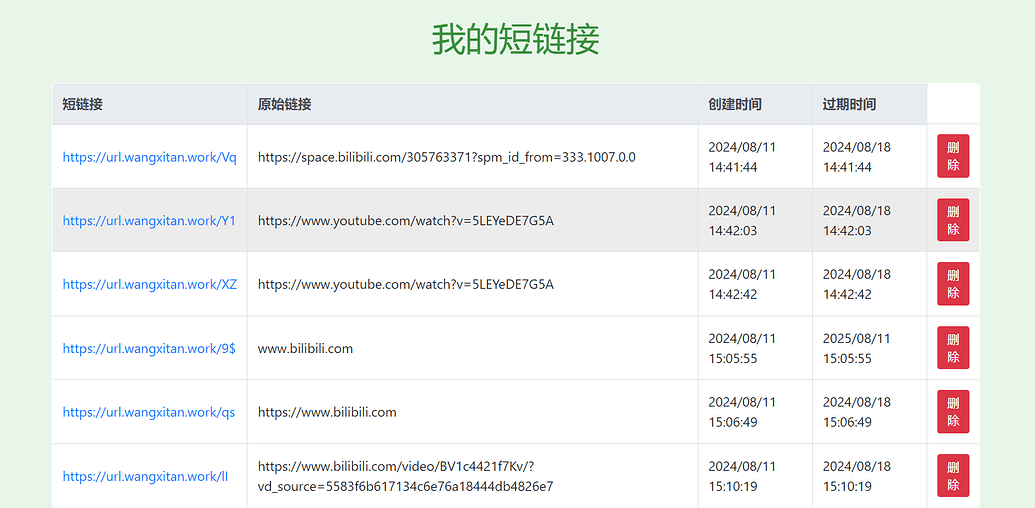
Task: Select original URL in the /Y1 row
Action: (406, 221)
